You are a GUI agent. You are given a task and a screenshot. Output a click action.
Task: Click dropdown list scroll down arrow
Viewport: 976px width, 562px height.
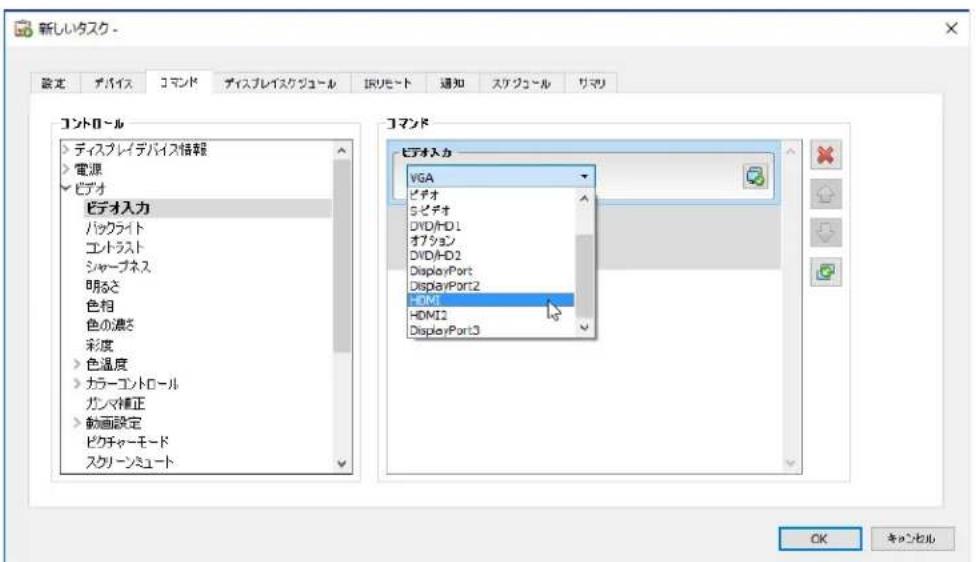(584, 327)
